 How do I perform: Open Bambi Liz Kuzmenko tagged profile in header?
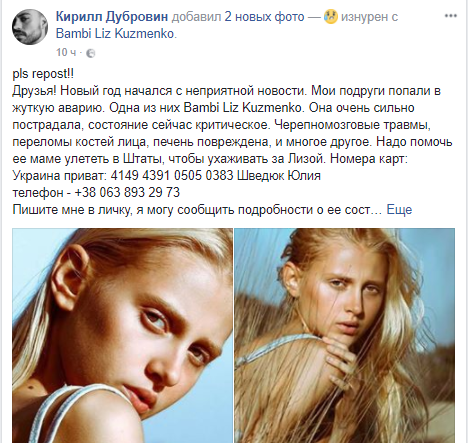(116, 34)
